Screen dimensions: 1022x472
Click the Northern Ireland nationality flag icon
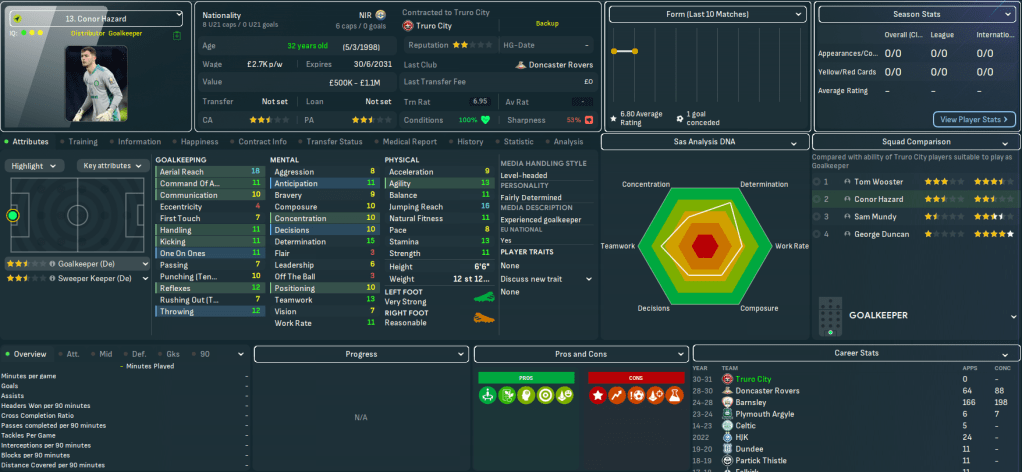tap(380, 16)
